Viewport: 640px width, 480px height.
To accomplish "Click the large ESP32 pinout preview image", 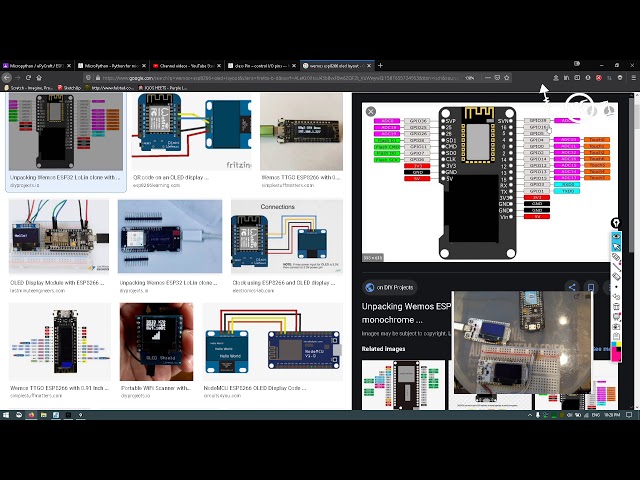I will point(490,182).
